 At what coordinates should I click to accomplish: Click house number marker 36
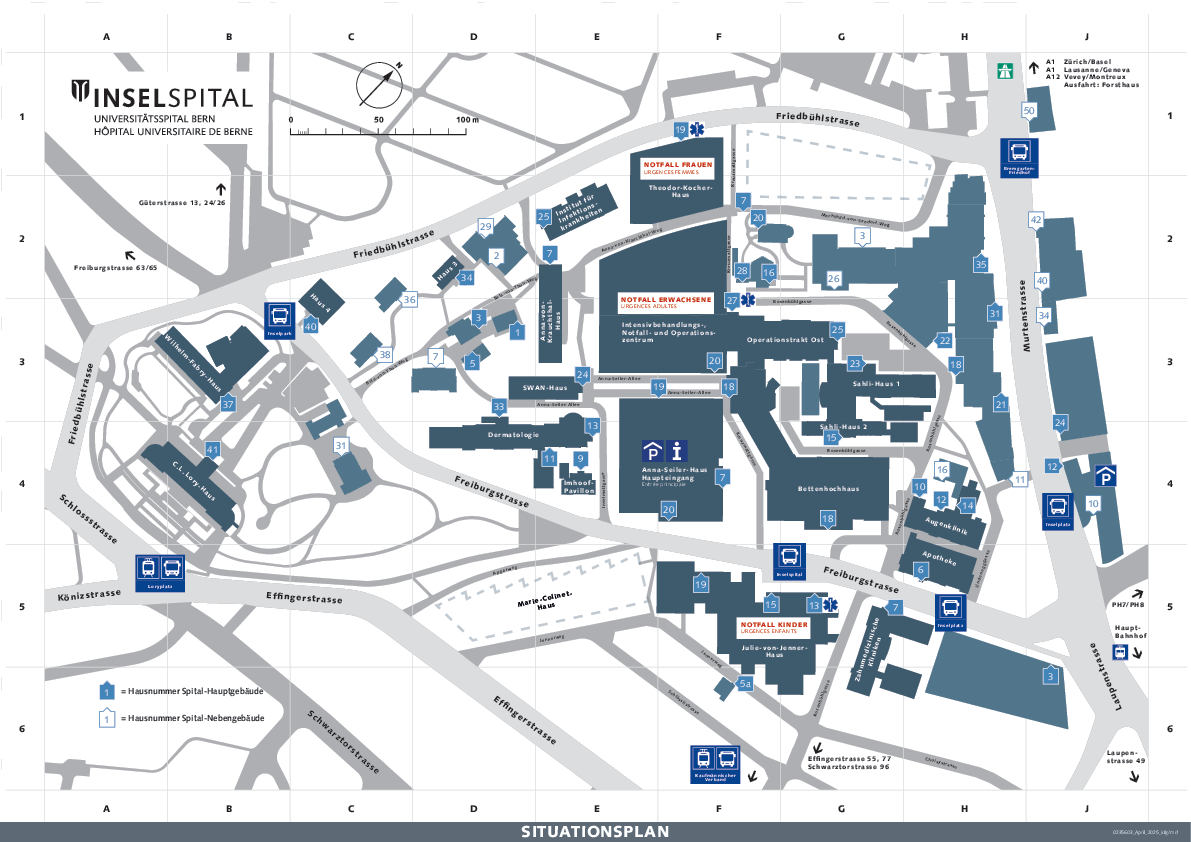(409, 299)
